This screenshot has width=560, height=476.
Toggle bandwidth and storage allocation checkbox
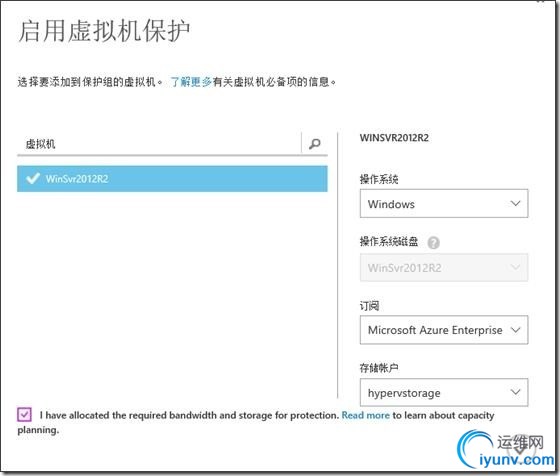point(24,415)
